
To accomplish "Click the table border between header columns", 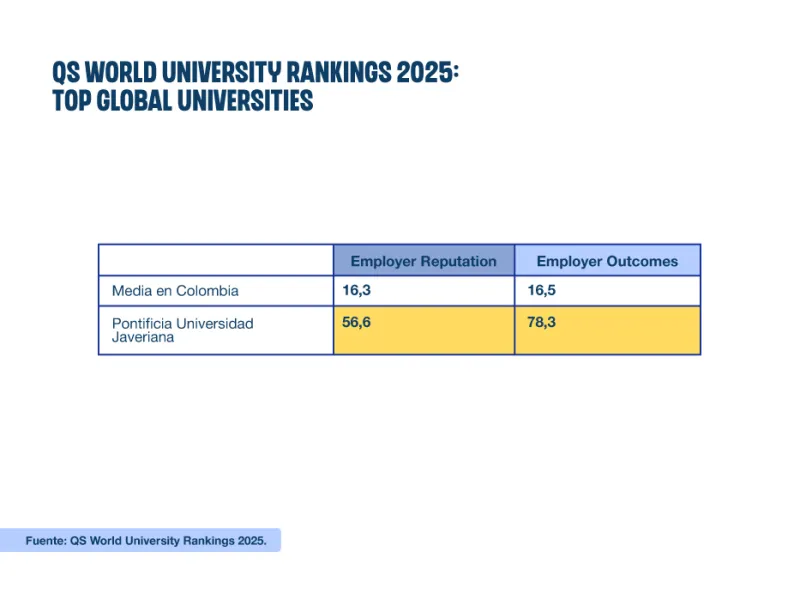I will point(515,260).
